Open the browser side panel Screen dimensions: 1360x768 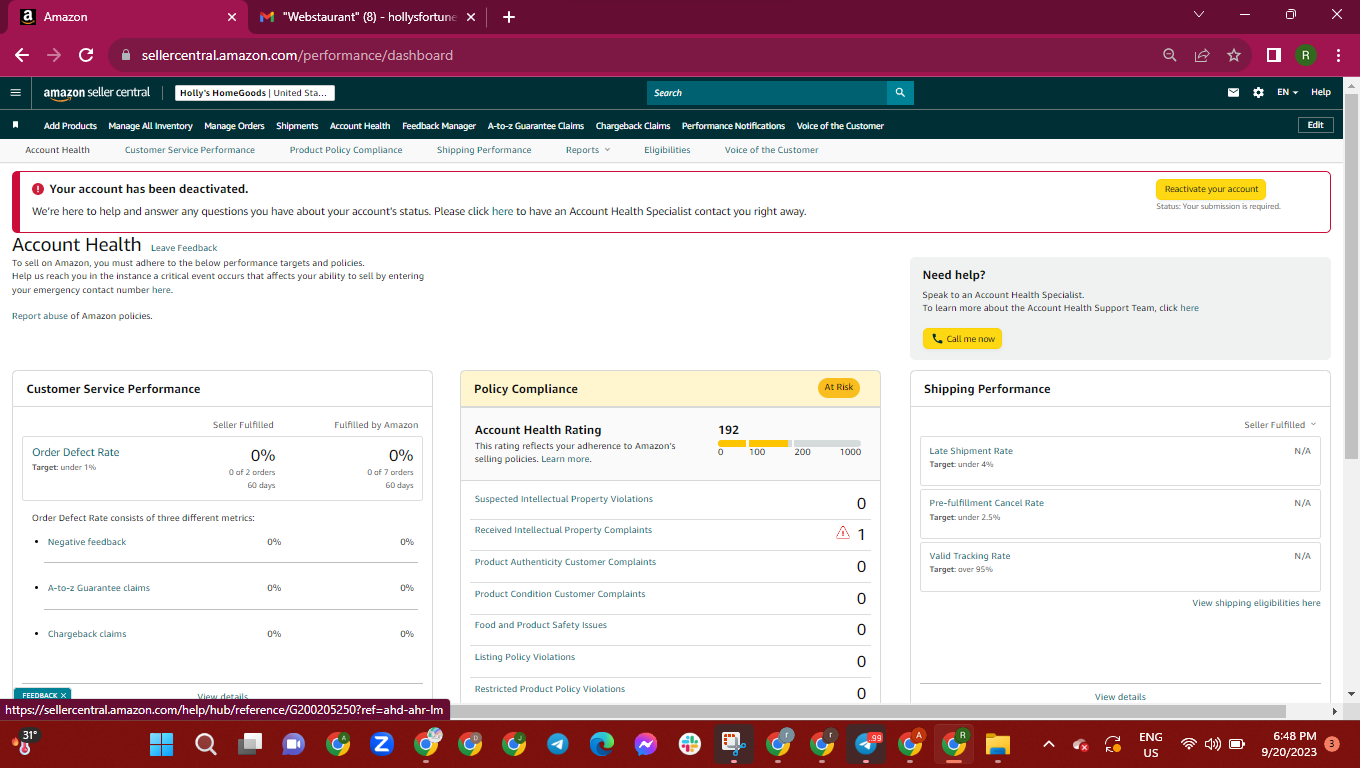(x=1274, y=55)
